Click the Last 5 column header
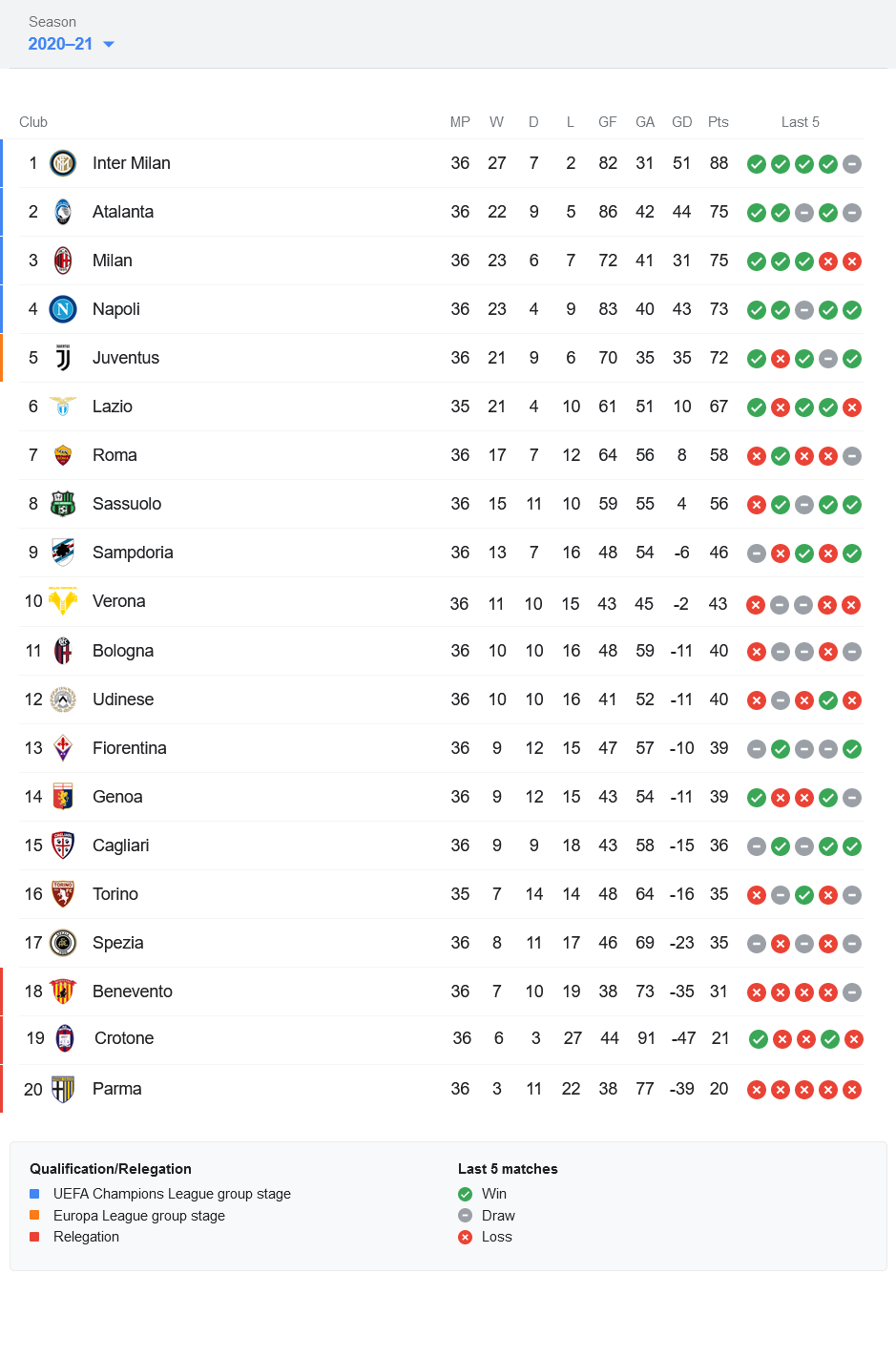896x1357 pixels. click(800, 122)
